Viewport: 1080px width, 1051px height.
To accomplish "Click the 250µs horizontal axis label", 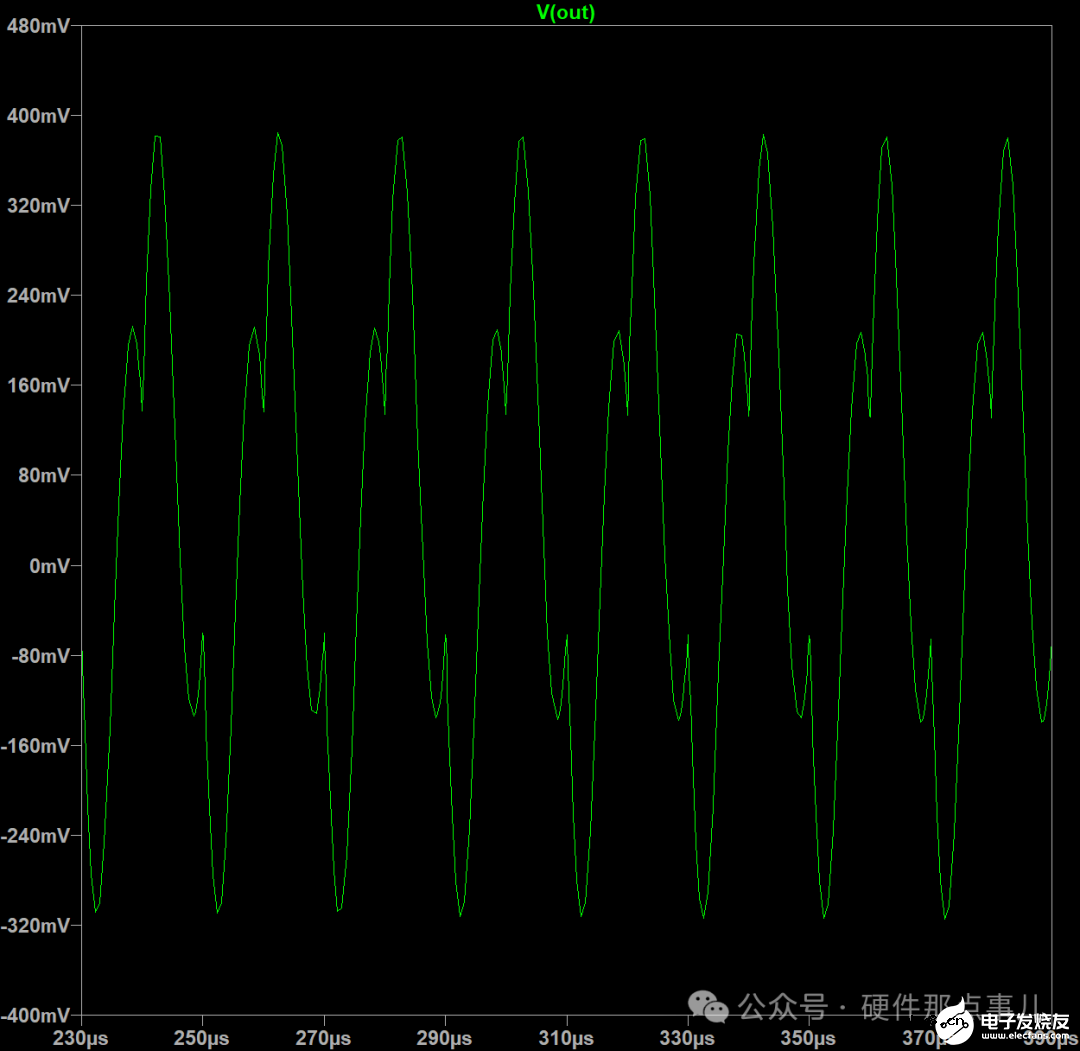I will pos(203,1038).
